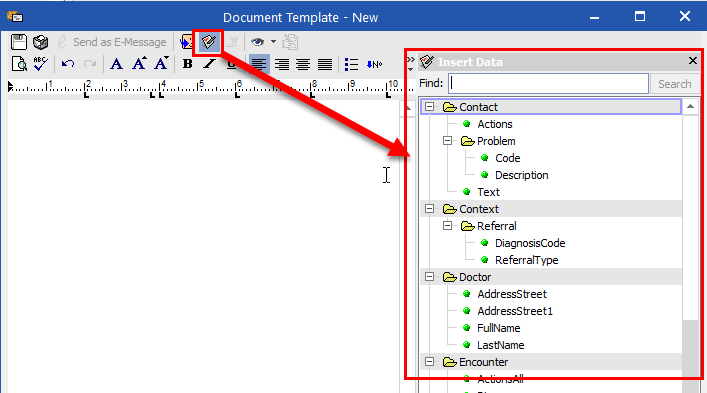Click the Search button
Screen dimensions: 707x393
click(x=674, y=84)
